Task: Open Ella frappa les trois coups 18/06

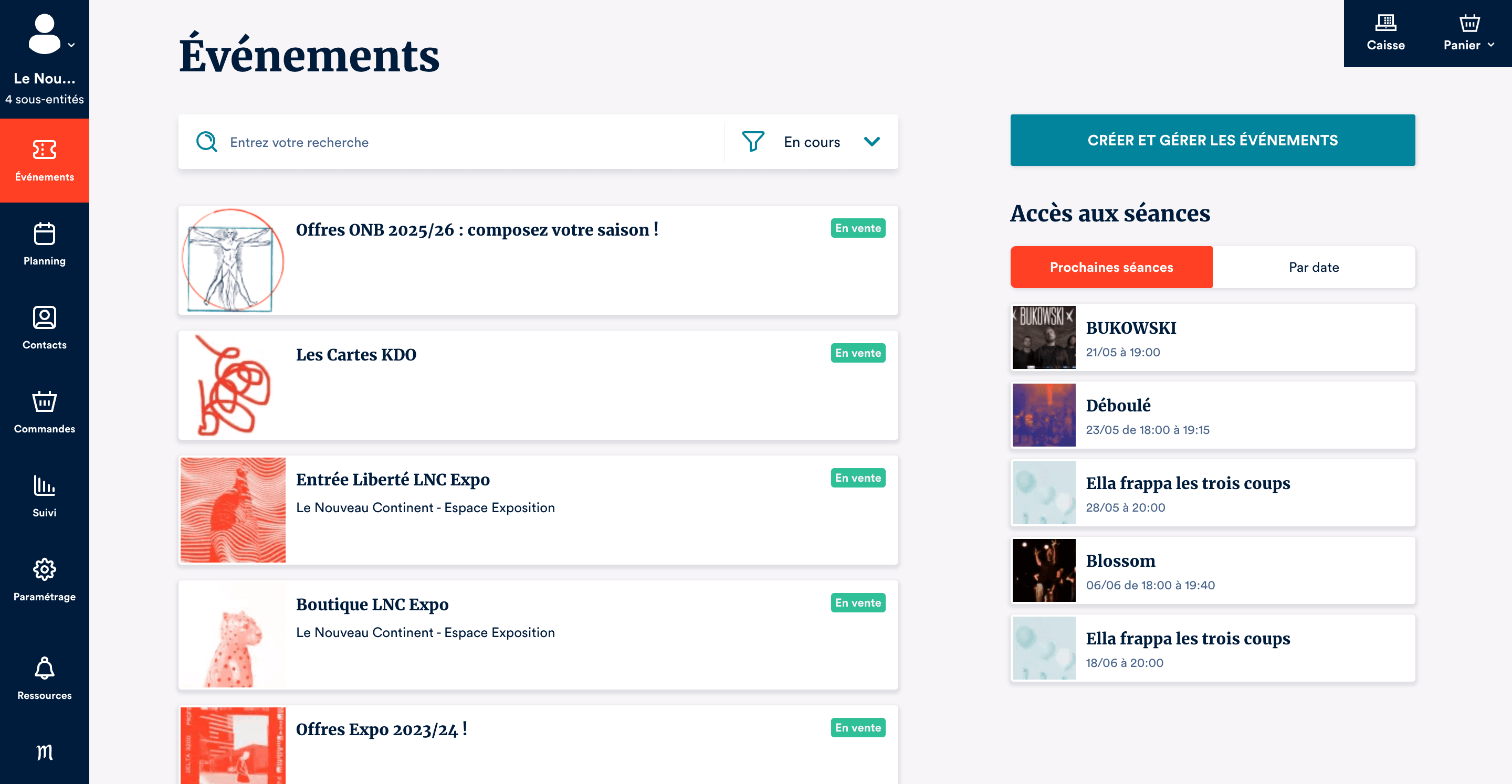Action: 1213,648
